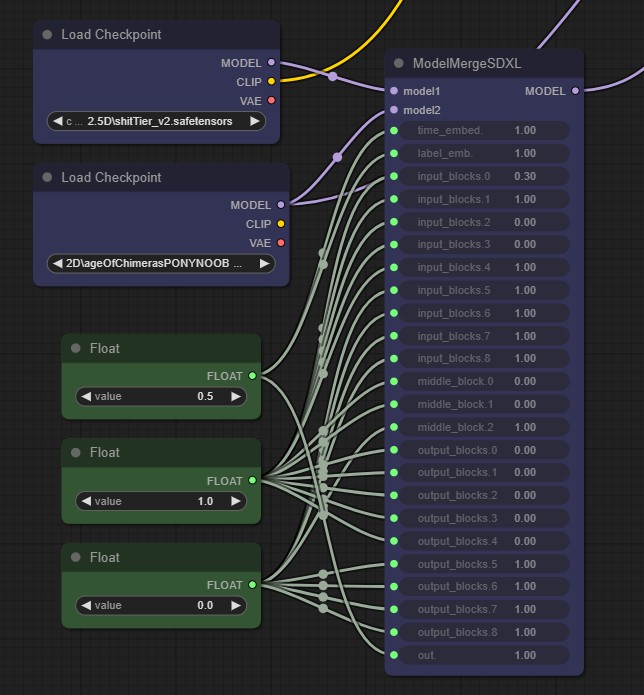Click the input_blocks.3 0.00 value field
Screen dimensions: 644x695
click(484, 244)
